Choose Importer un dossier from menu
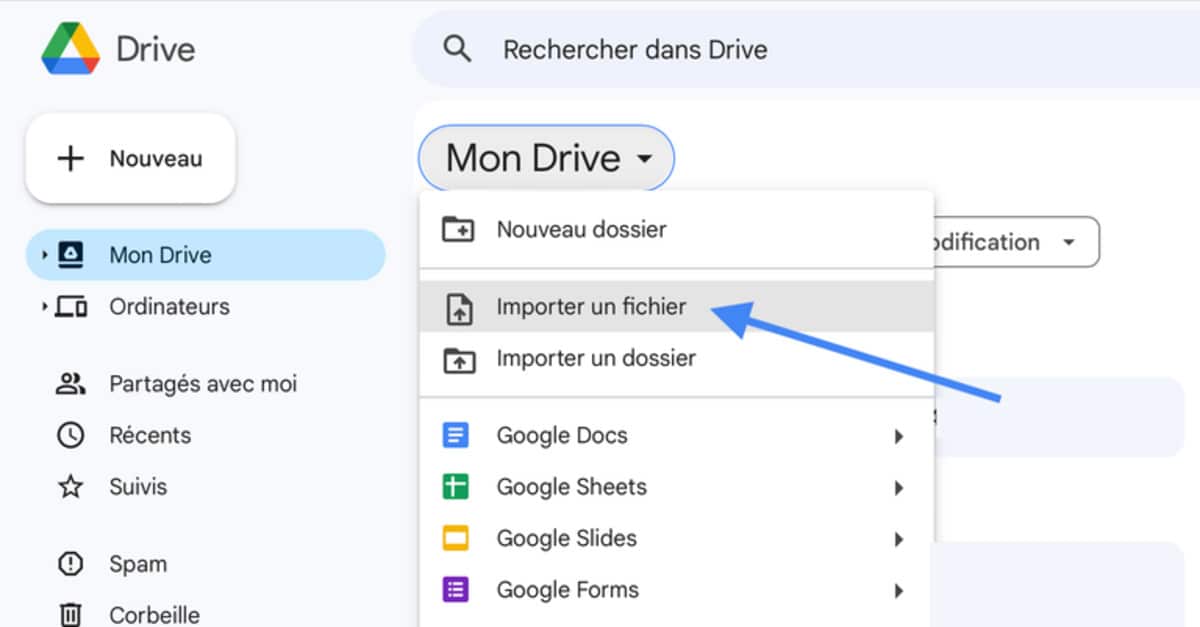The width and height of the screenshot is (1200, 627). [596, 358]
